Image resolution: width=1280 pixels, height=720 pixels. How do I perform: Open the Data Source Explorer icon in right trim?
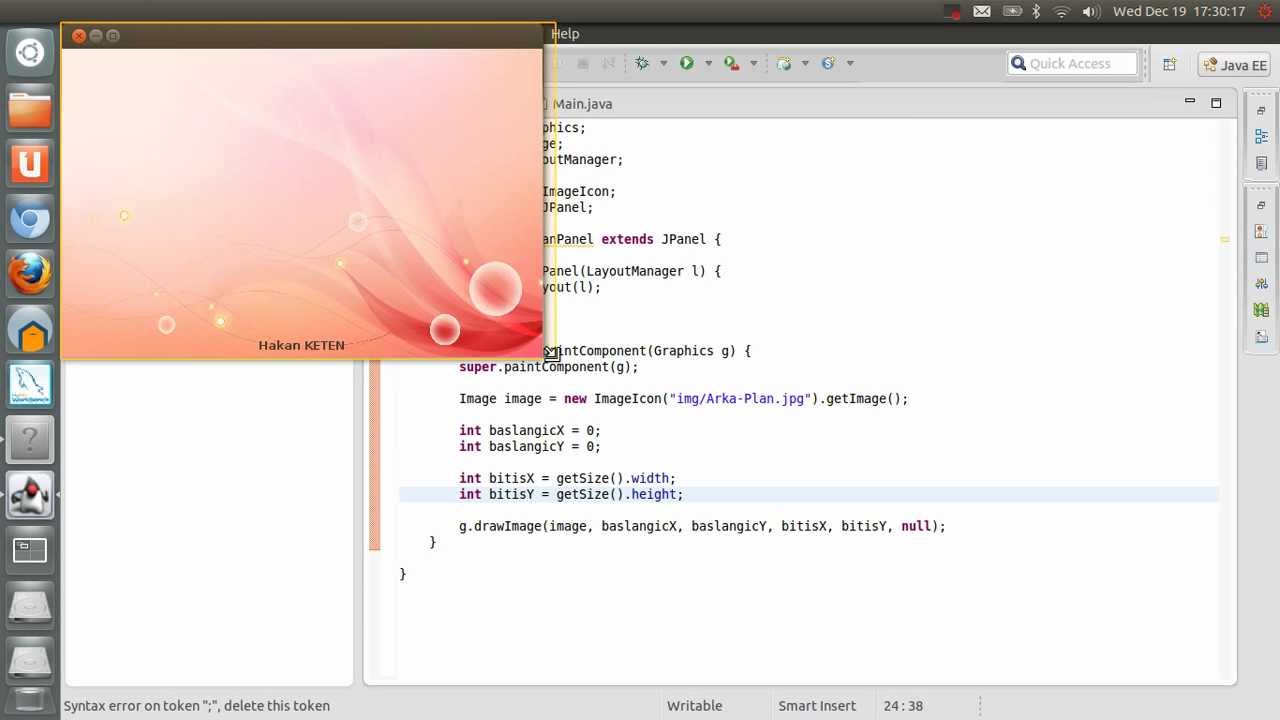click(1262, 310)
